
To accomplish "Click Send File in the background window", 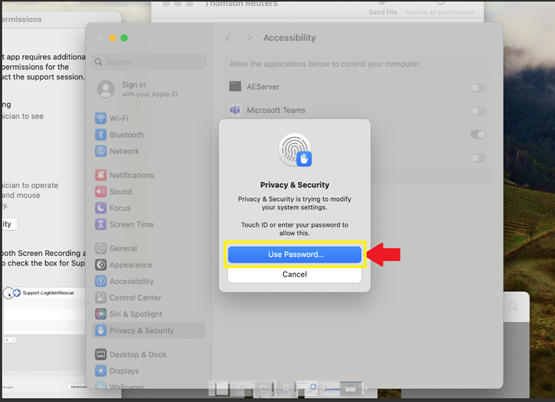I will pos(383,12).
